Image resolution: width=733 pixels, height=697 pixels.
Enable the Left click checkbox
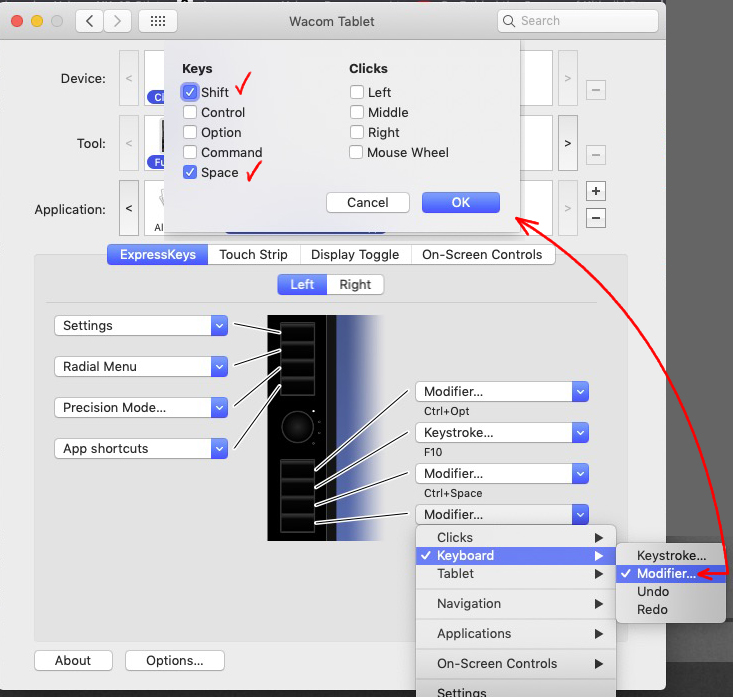357,92
